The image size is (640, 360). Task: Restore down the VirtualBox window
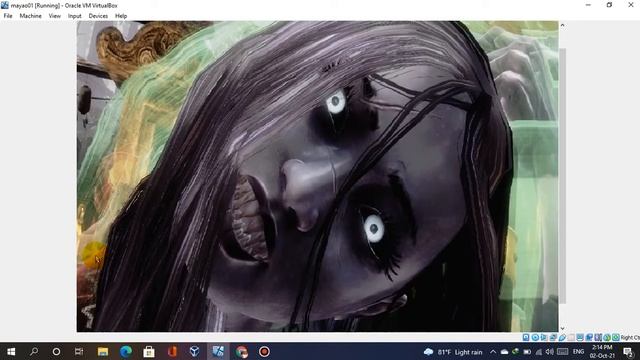point(609,5)
